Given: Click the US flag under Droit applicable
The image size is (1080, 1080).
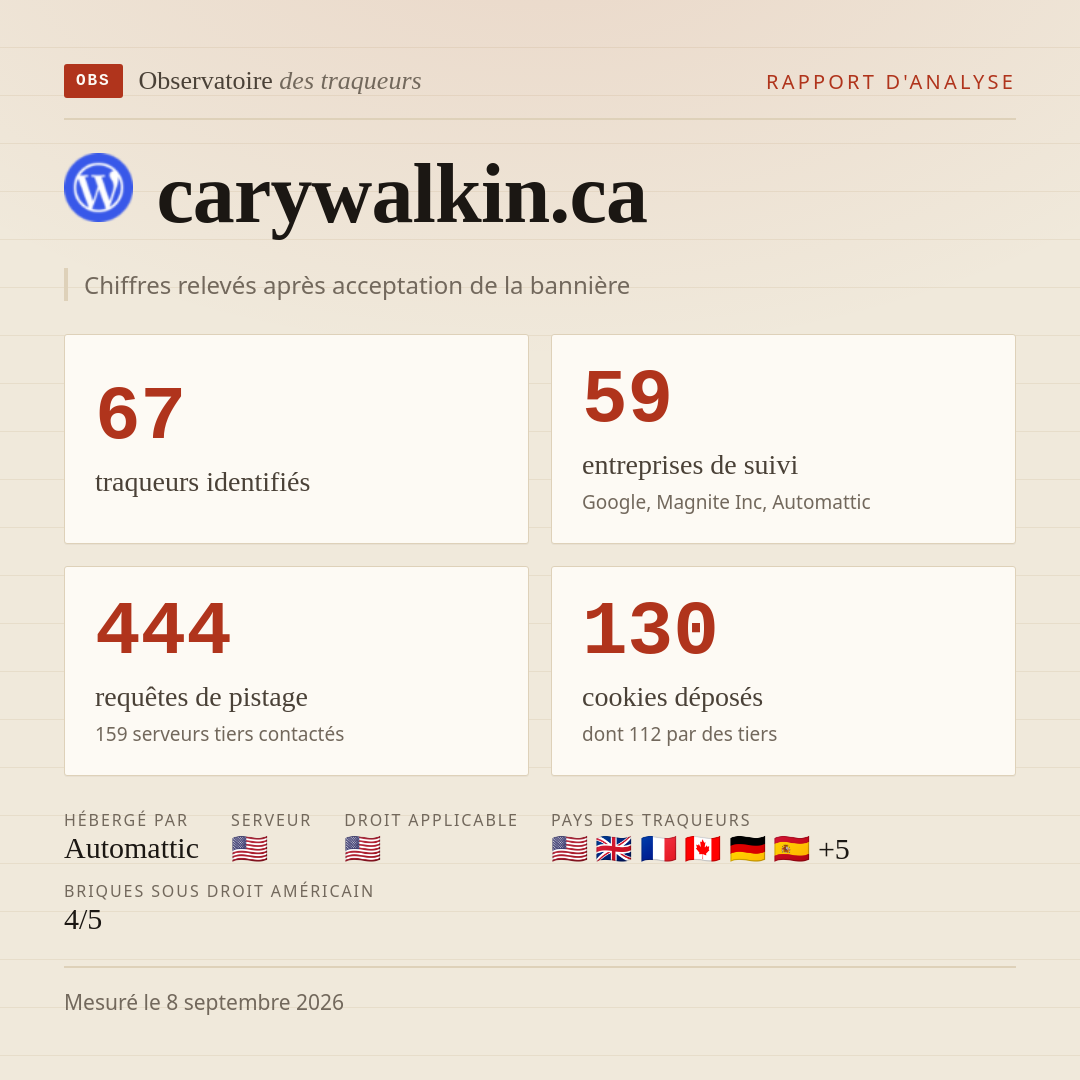Looking at the screenshot, I should pyautogui.click(x=362, y=849).
